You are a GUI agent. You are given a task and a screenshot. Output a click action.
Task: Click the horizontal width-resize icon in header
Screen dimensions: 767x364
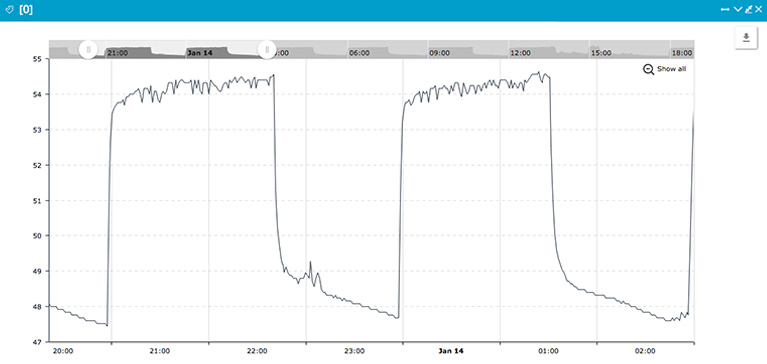point(725,10)
